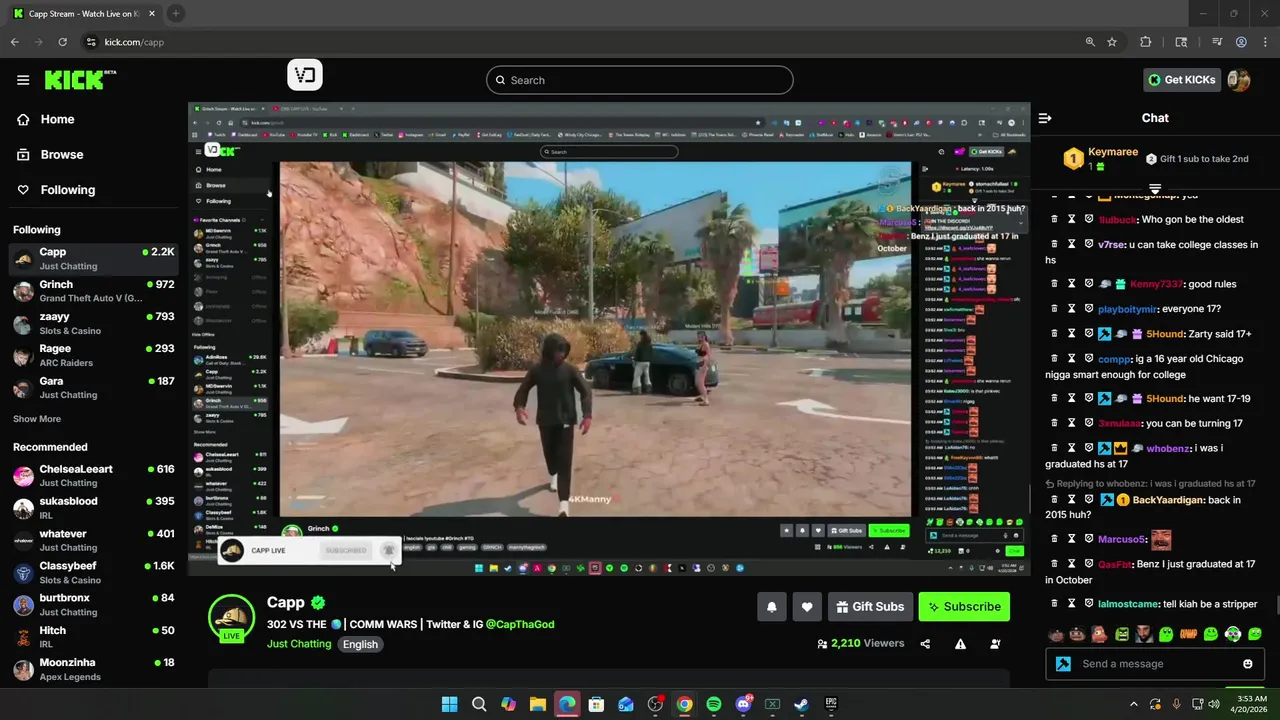Reload the page with the refresh icon
This screenshot has height=720, width=1280.
click(62, 42)
